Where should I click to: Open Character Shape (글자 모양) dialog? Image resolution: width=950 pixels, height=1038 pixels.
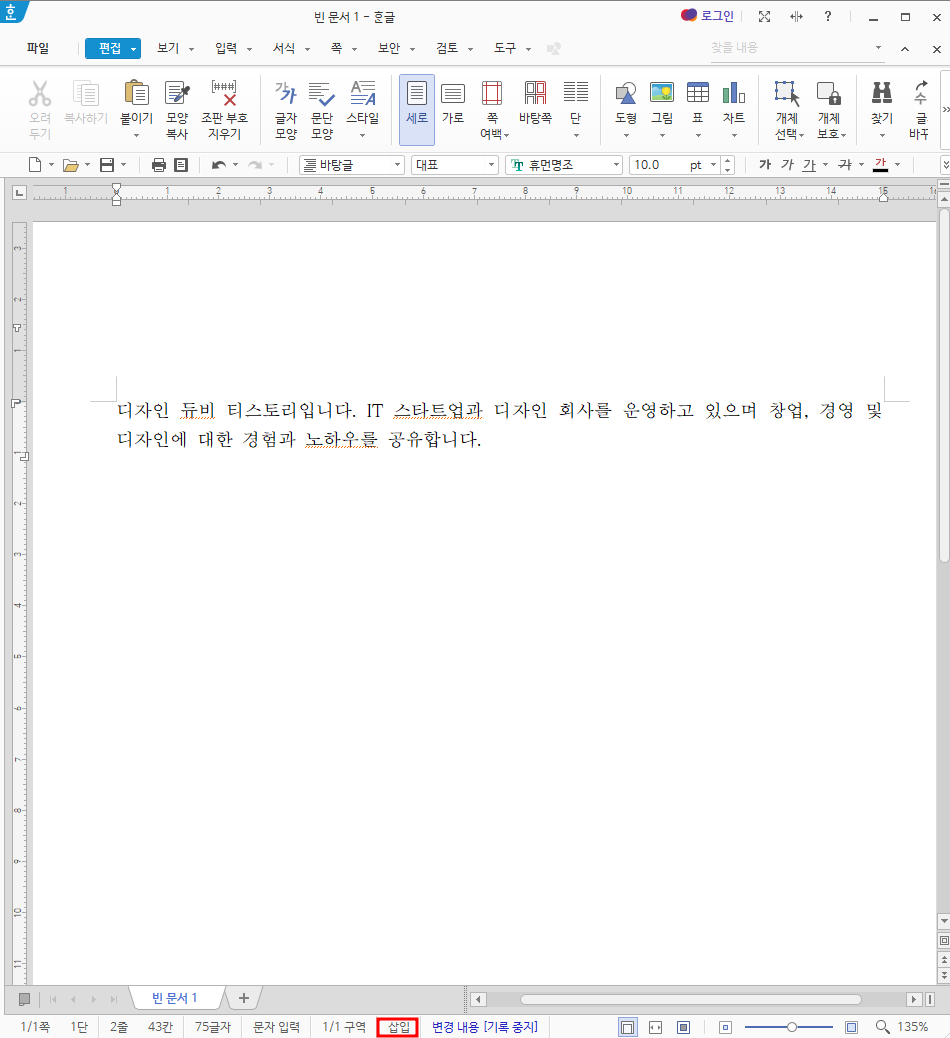coord(286,109)
